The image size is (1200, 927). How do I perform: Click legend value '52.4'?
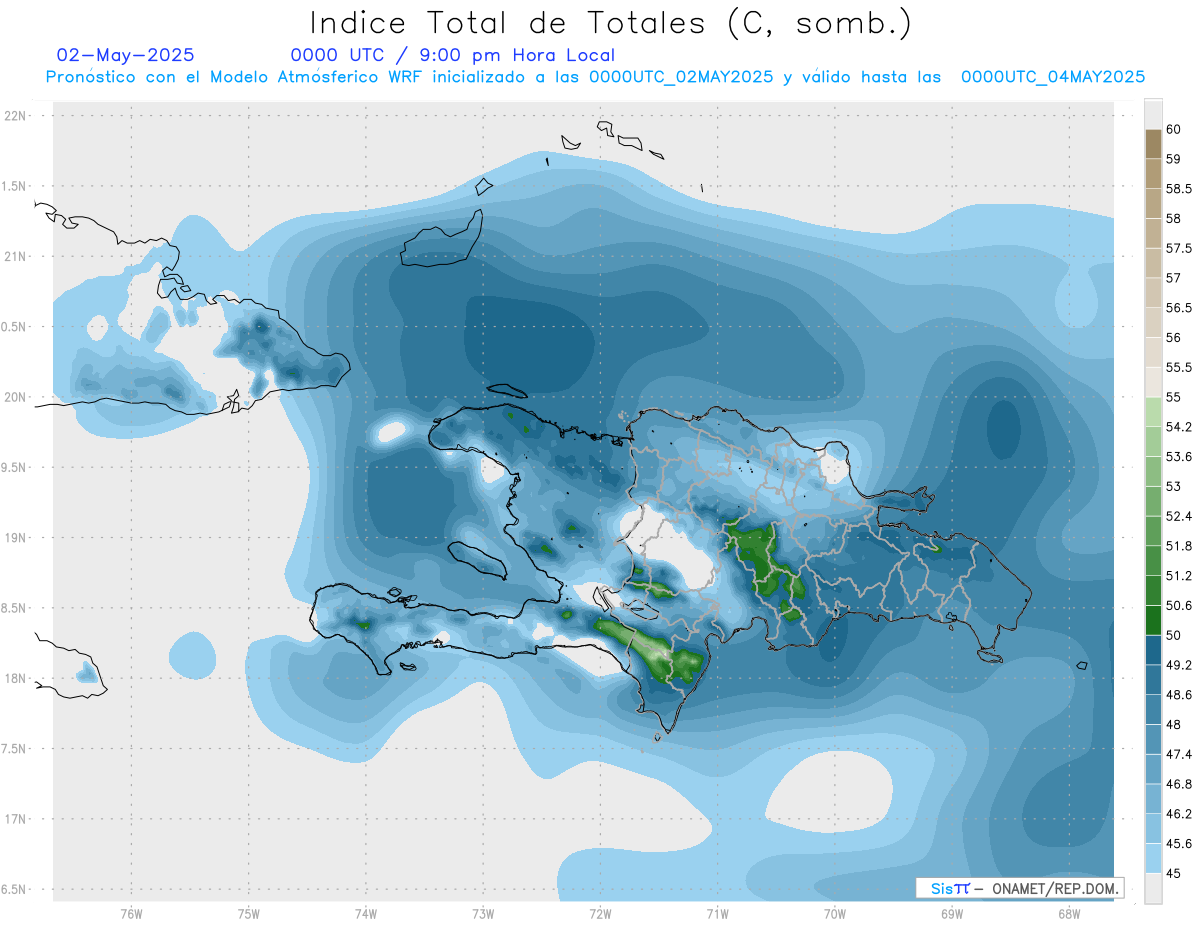coord(1179,517)
